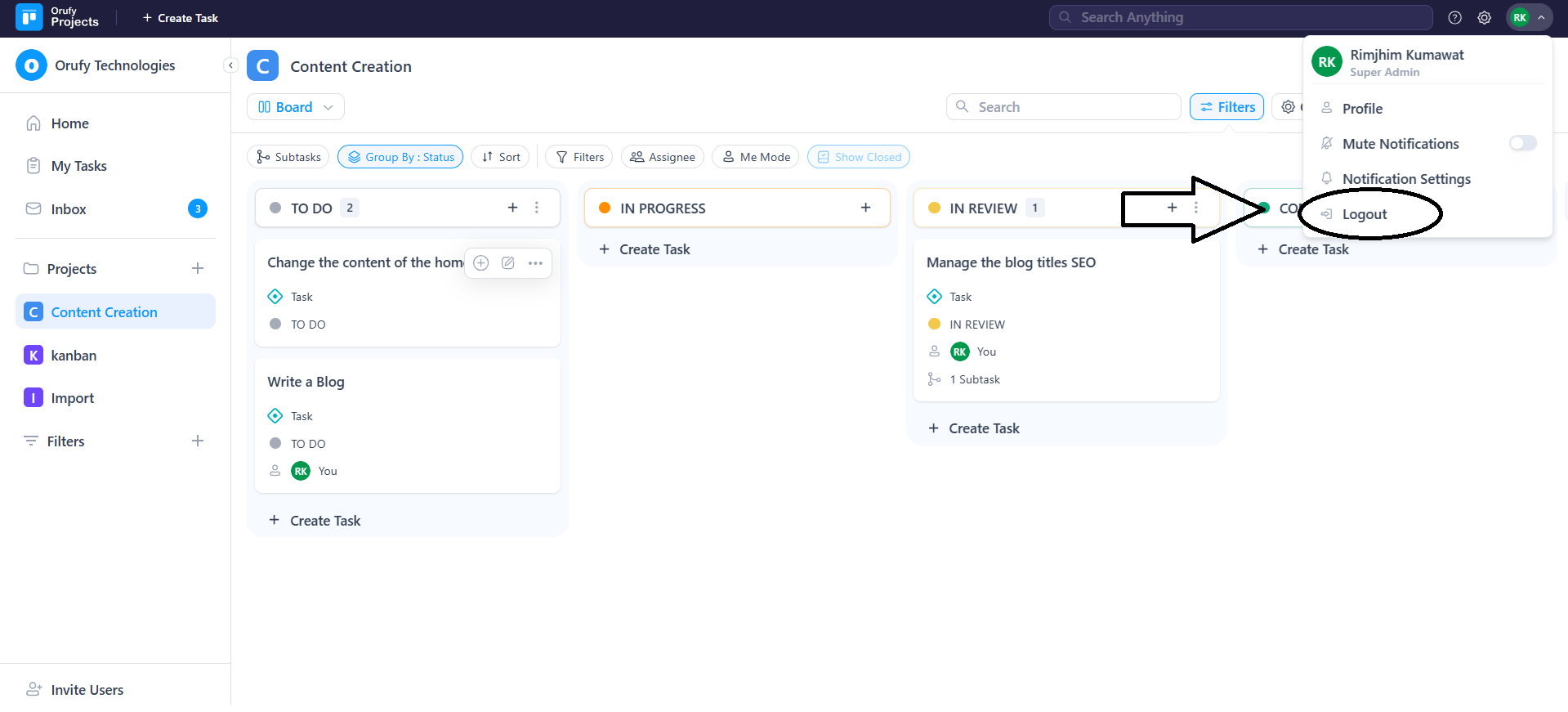
Task: Open settings gear in top bar
Action: pos(1484,17)
